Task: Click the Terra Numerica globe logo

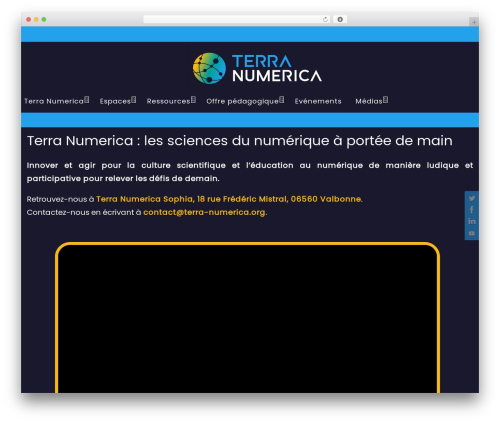Action: tap(209, 68)
